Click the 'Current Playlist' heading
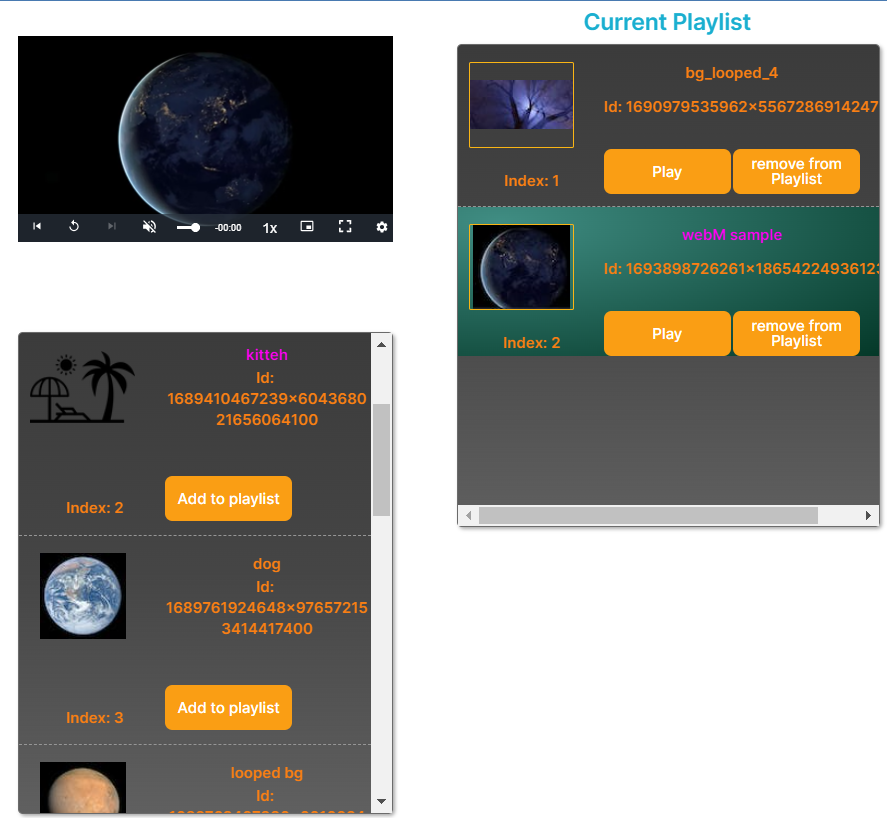This screenshot has height=818, width=887. [667, 22]
